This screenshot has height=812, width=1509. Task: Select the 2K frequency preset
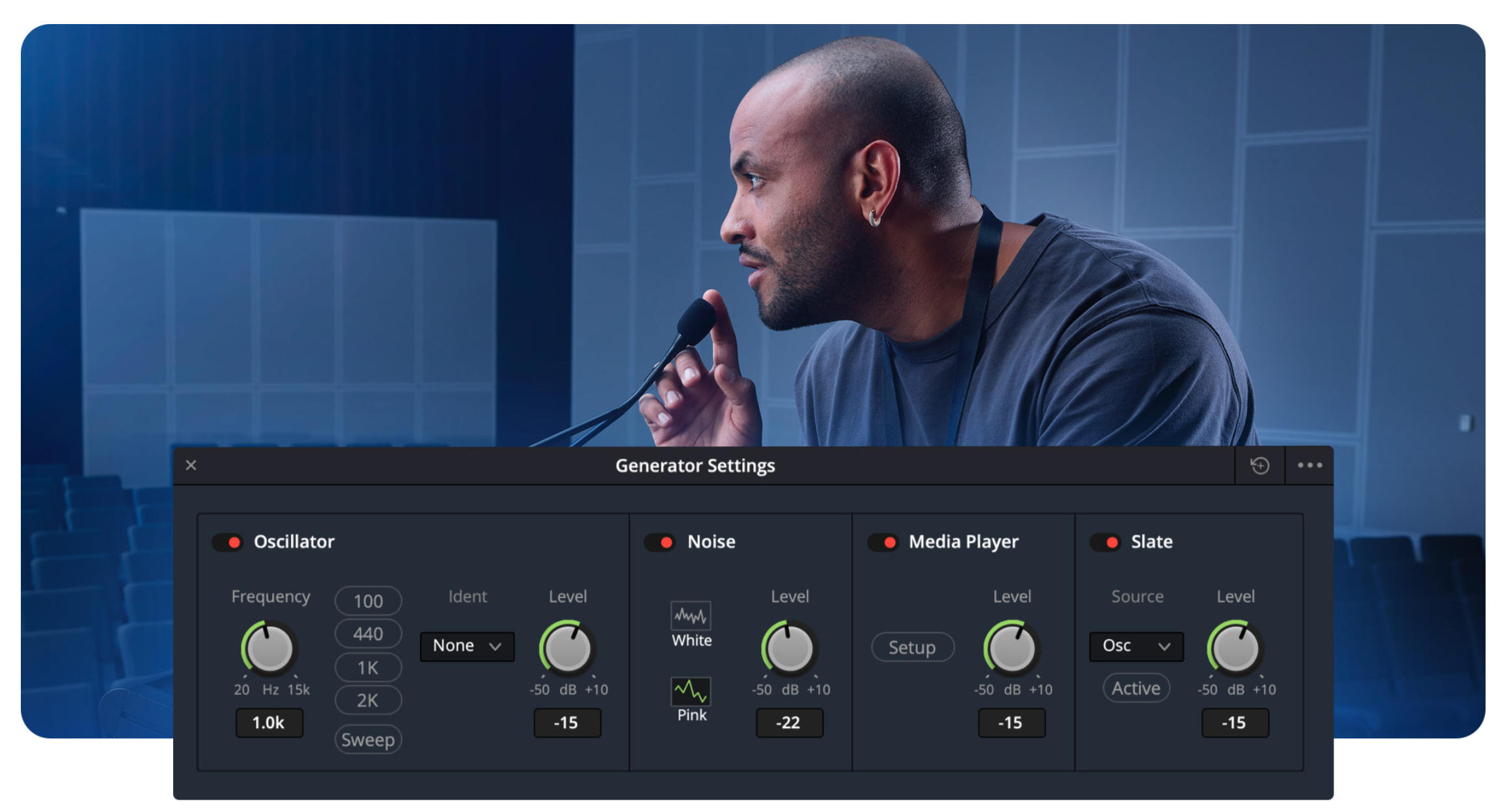click(368, 700)
